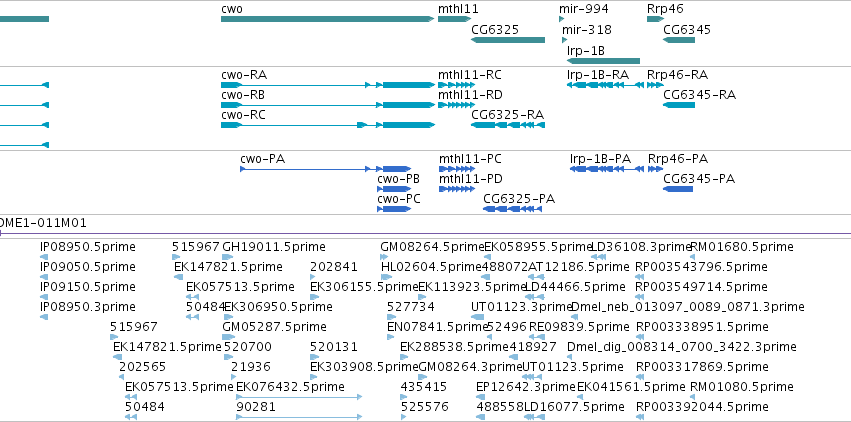This screenshot has width=851, height=422.
Task: Click the Rrp46 gene label
Action: pyautogui.click(x=665, y=9)
